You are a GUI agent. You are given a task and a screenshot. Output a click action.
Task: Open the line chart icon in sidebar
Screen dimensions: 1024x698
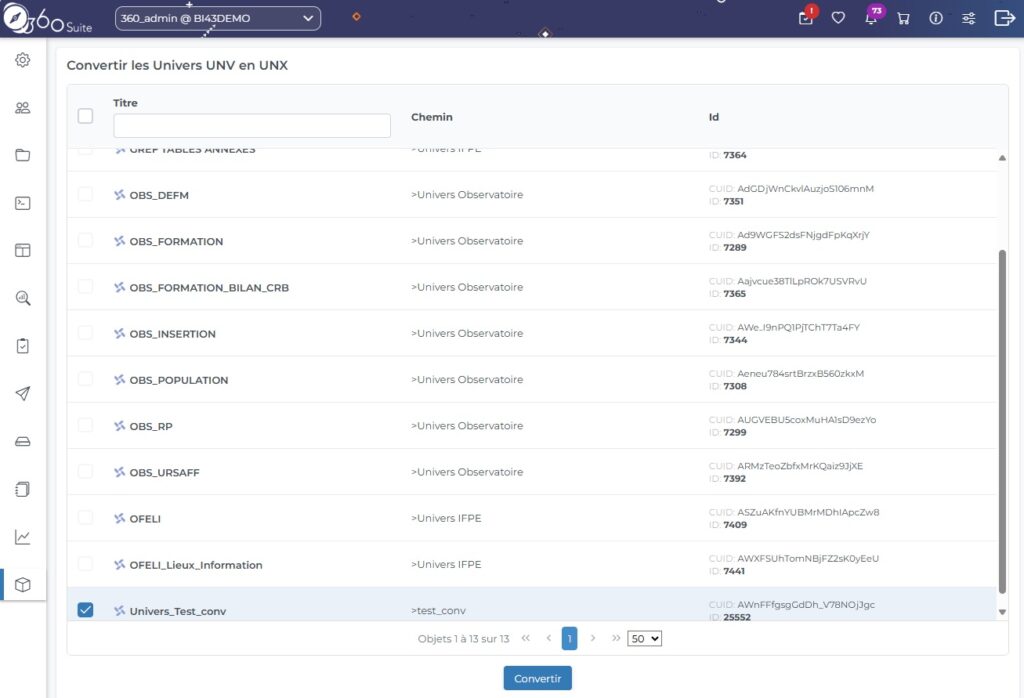point(22,537)
